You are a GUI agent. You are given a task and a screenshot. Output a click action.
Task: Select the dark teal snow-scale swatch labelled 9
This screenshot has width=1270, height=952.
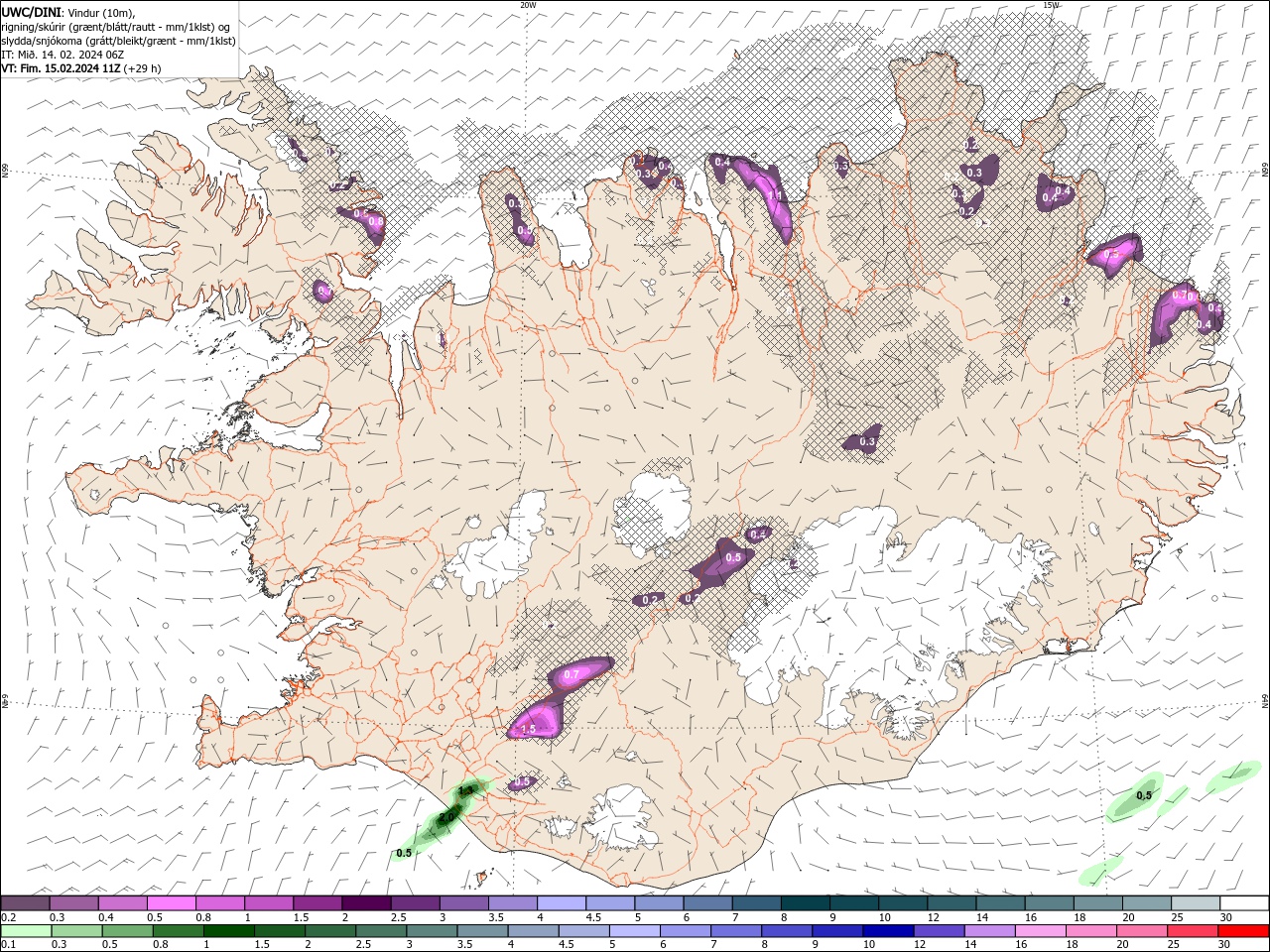[x=854, y=903]
